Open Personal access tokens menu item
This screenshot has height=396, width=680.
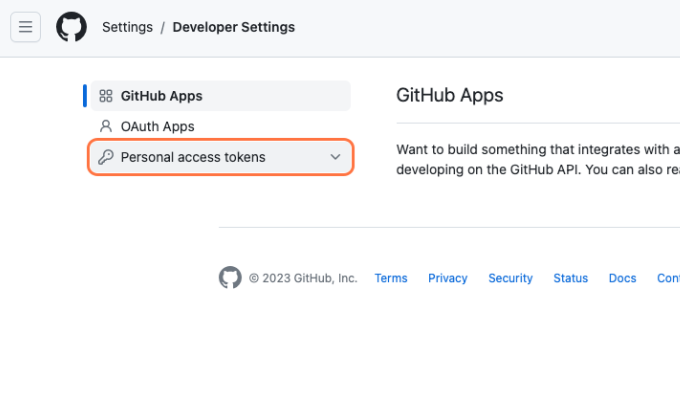tap(221, 157)
